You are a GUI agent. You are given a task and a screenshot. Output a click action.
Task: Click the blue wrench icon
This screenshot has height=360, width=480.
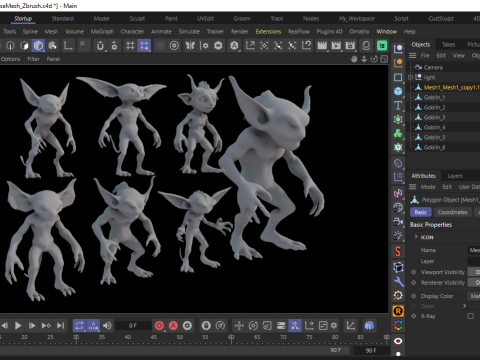click(398, 281)
